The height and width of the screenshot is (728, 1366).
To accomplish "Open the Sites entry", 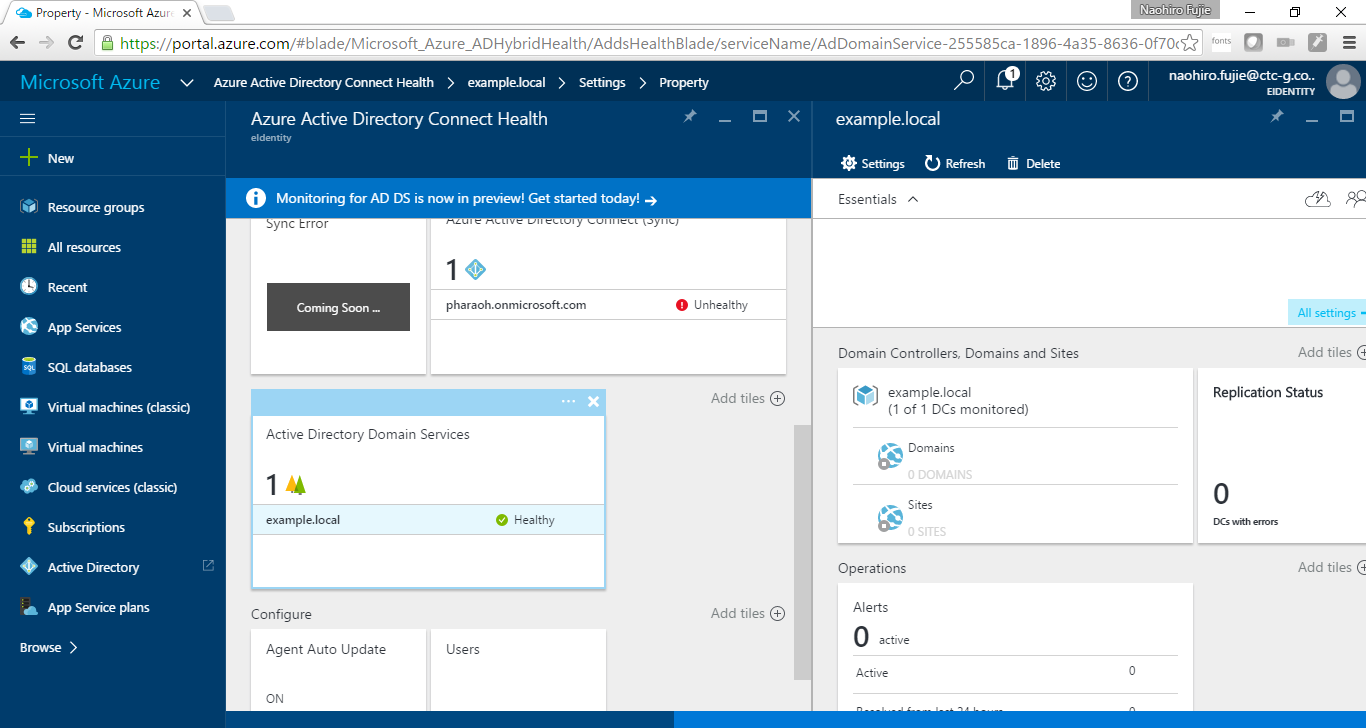I will click(1015, 515).
